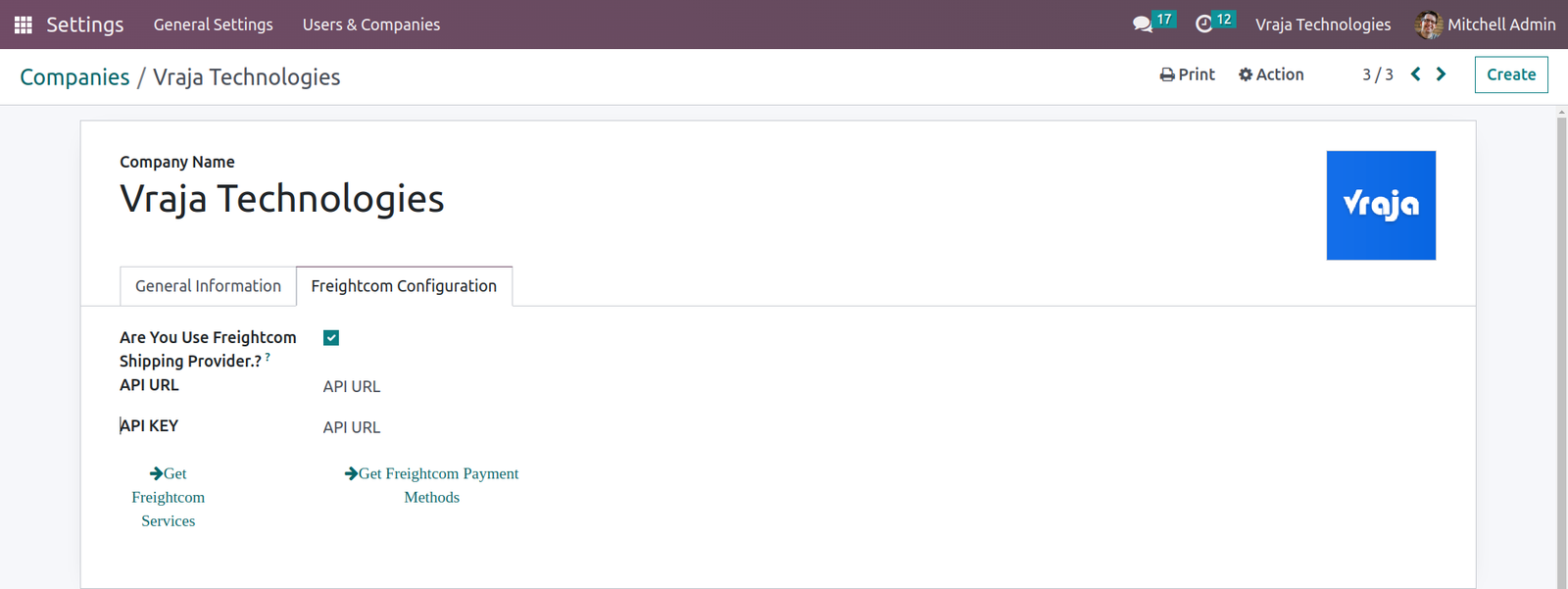Open the conversations chat bubble icon

[x=1142, y=25]
